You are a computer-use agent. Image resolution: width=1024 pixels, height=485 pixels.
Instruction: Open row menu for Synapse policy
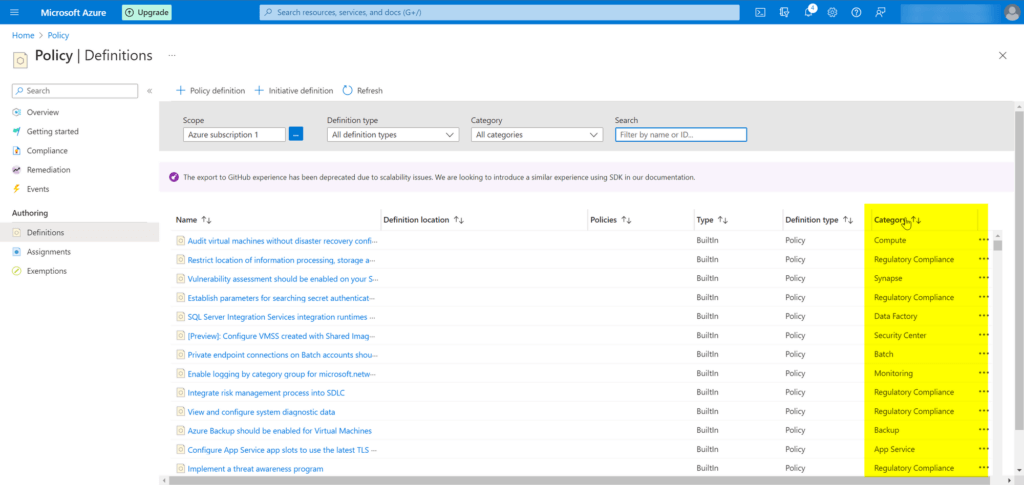[984, 278]
